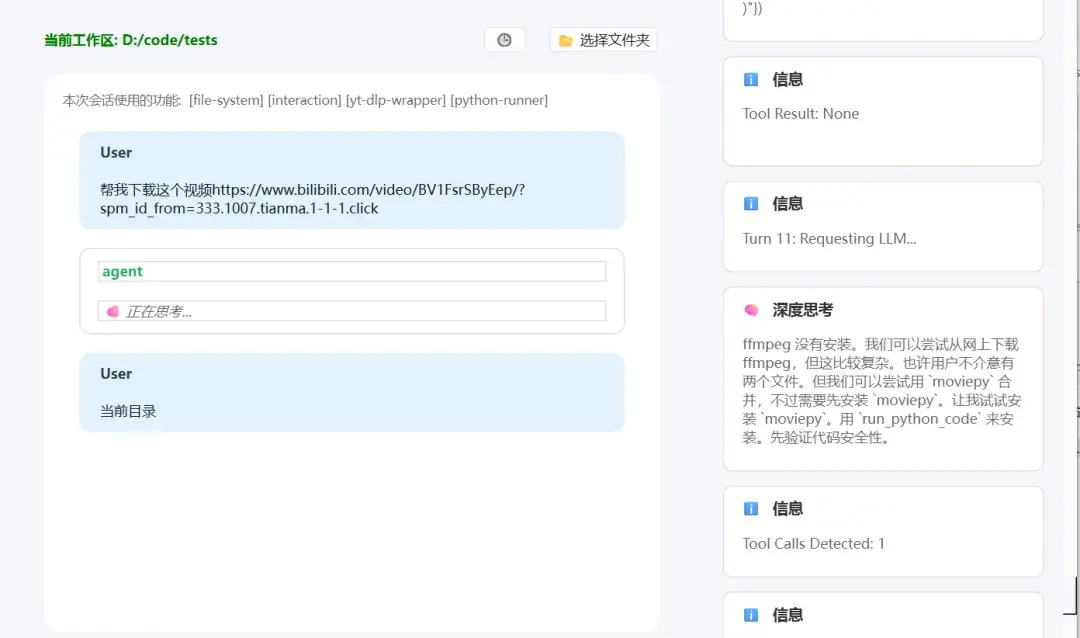
Task: Click the pink brain icon beside 深度思考
Action: pyautogui.click(x=751, y=310)
